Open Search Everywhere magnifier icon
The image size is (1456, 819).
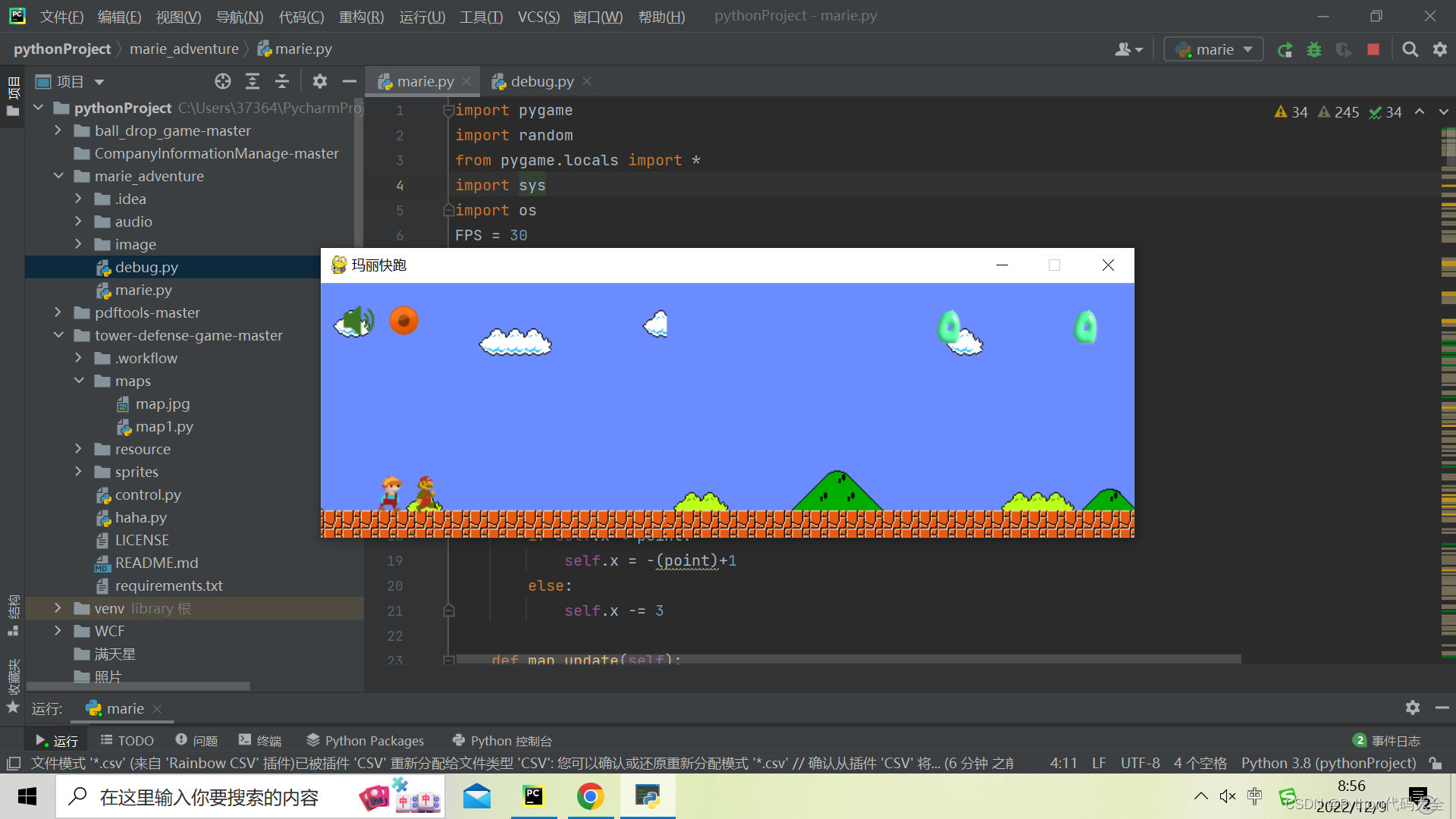coord(1410,50)
